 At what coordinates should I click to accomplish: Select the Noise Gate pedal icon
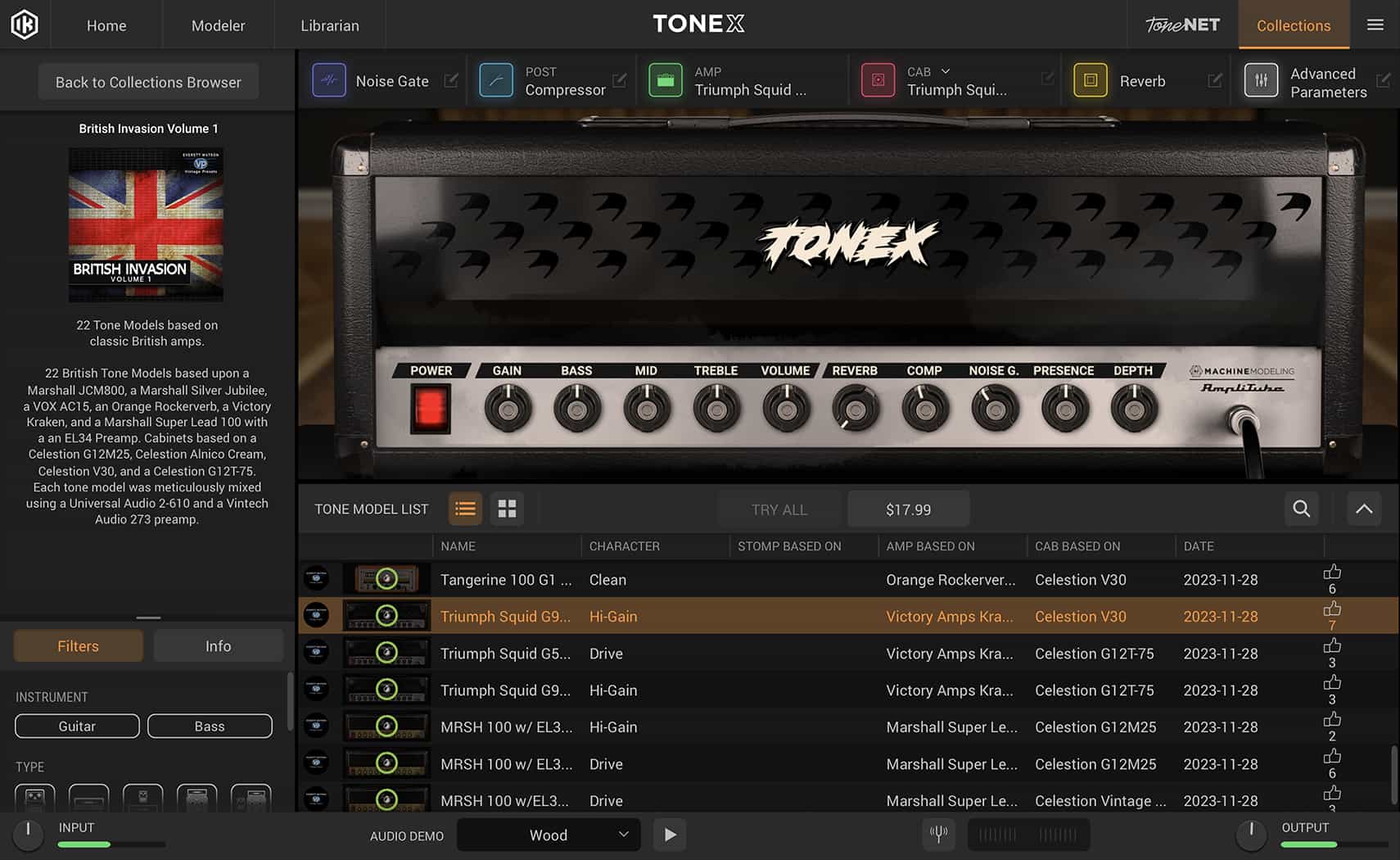pyautogui.click(x=328, y=80)
